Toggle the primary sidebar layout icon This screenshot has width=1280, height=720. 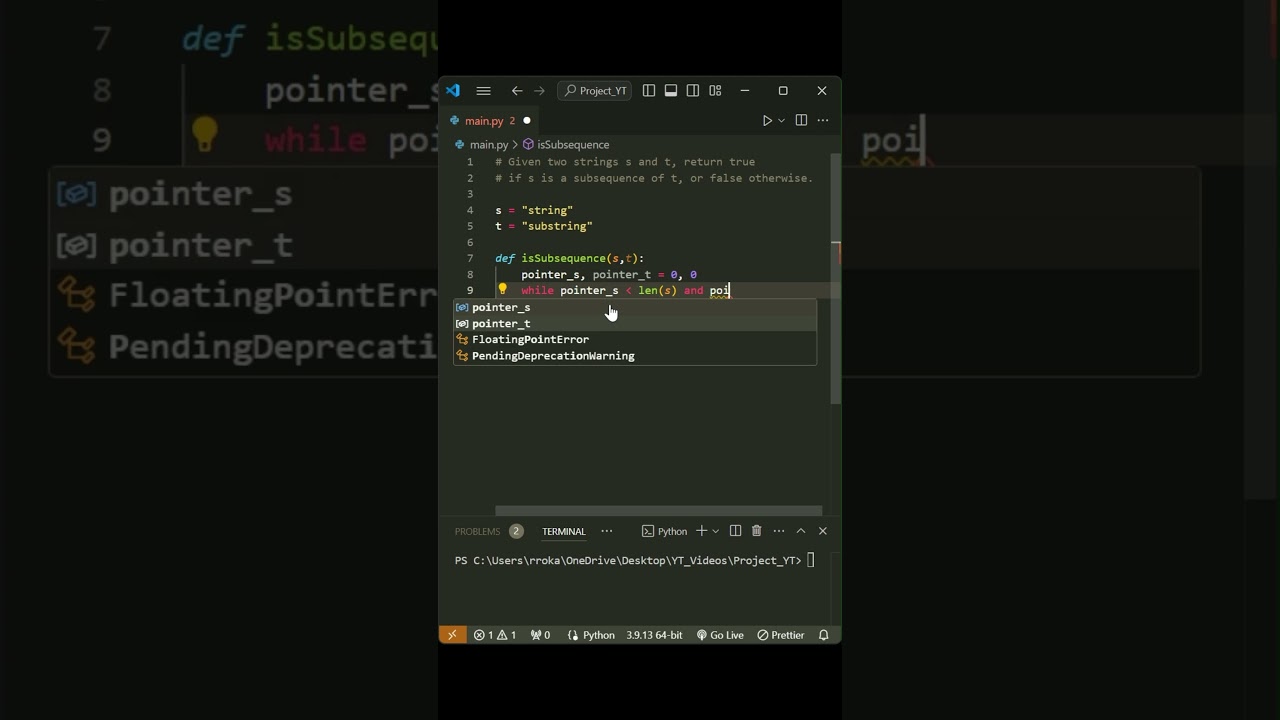point(649,91)
